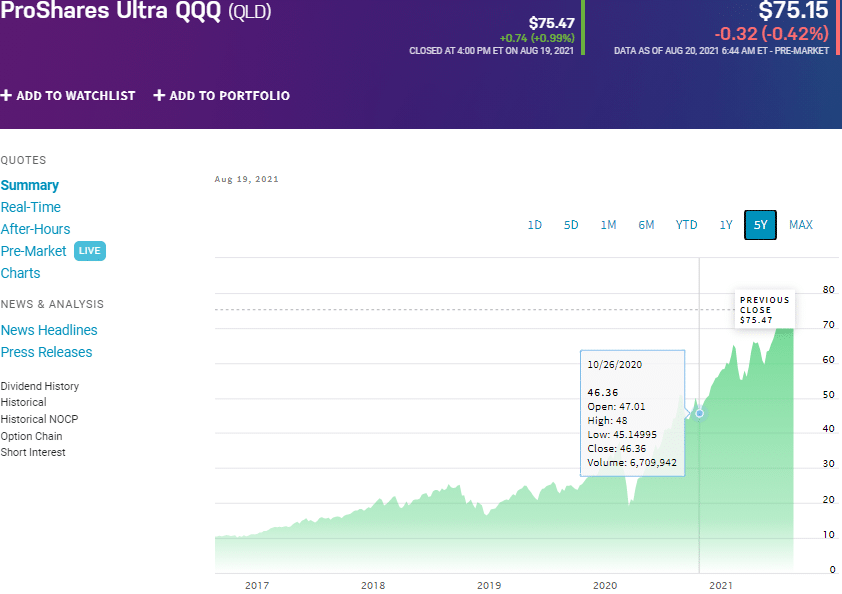This screenshot has height=594, width=842.
Task: Click the Open: 47.01 tooltip line
Action: click(616, 407)
